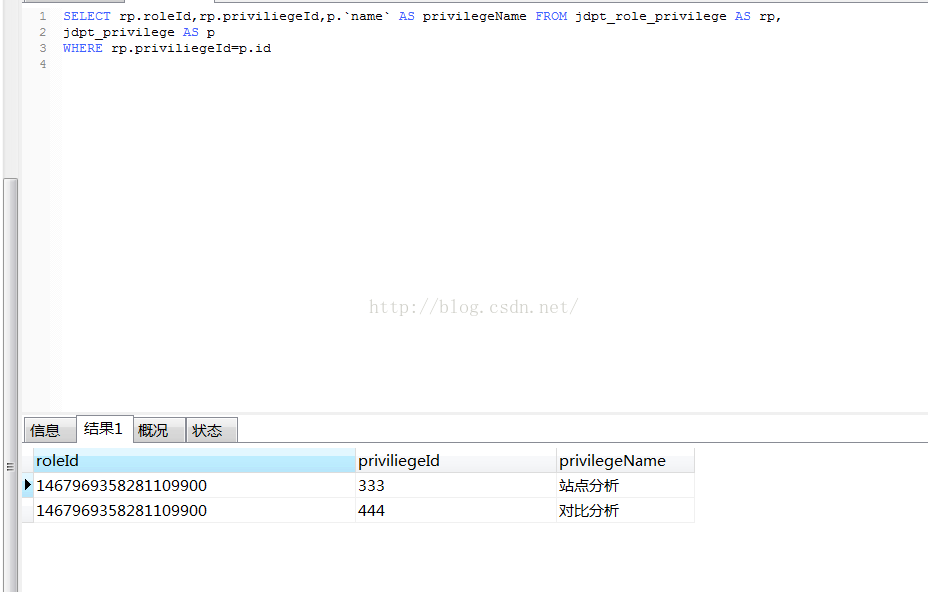Click the FROM keyword in query

551,17
